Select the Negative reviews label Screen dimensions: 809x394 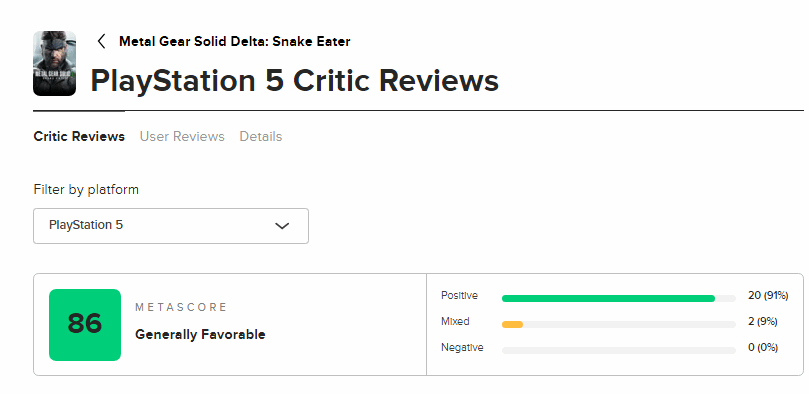pos(462,348)
